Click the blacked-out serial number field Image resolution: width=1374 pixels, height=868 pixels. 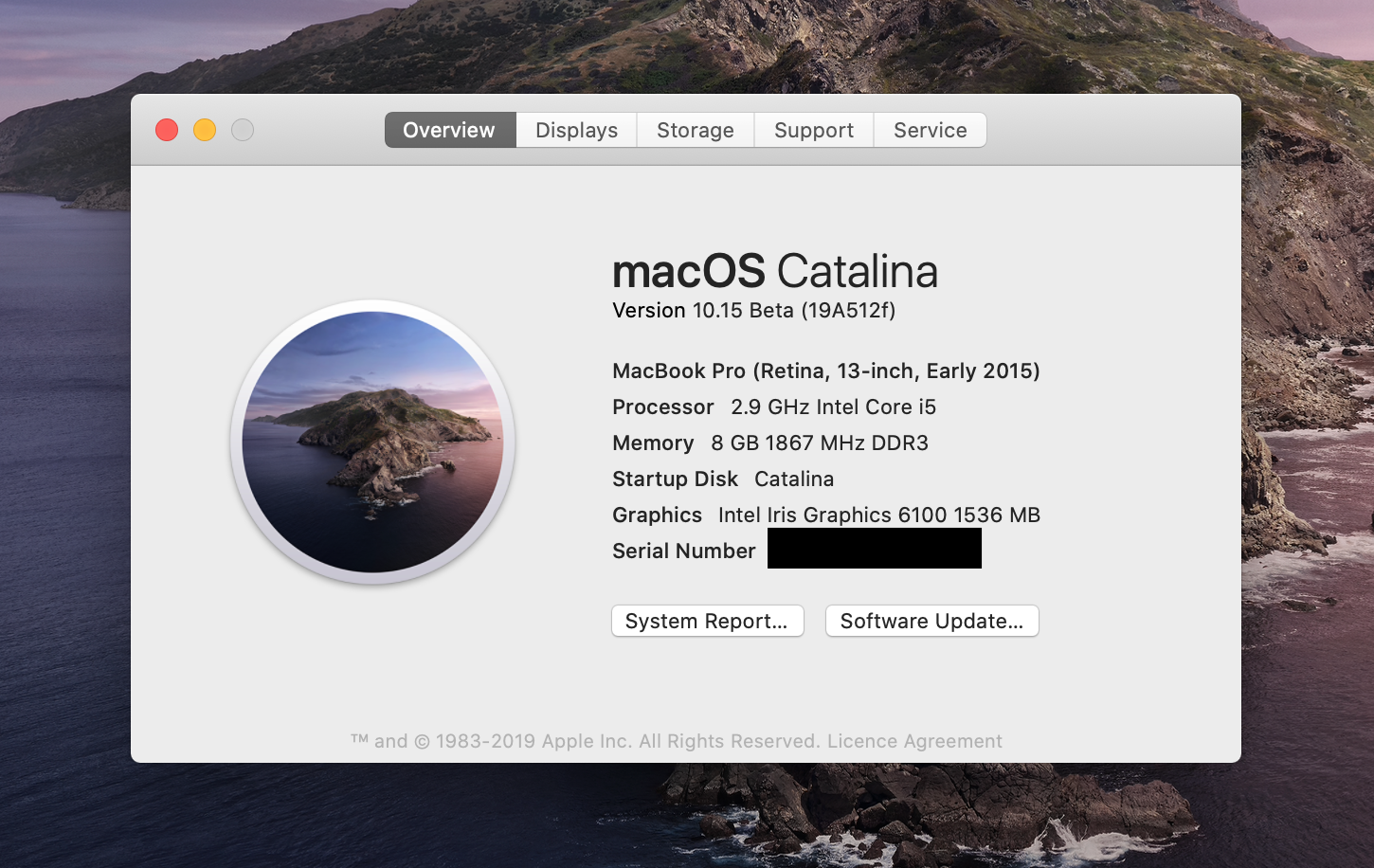coord(874,550)
